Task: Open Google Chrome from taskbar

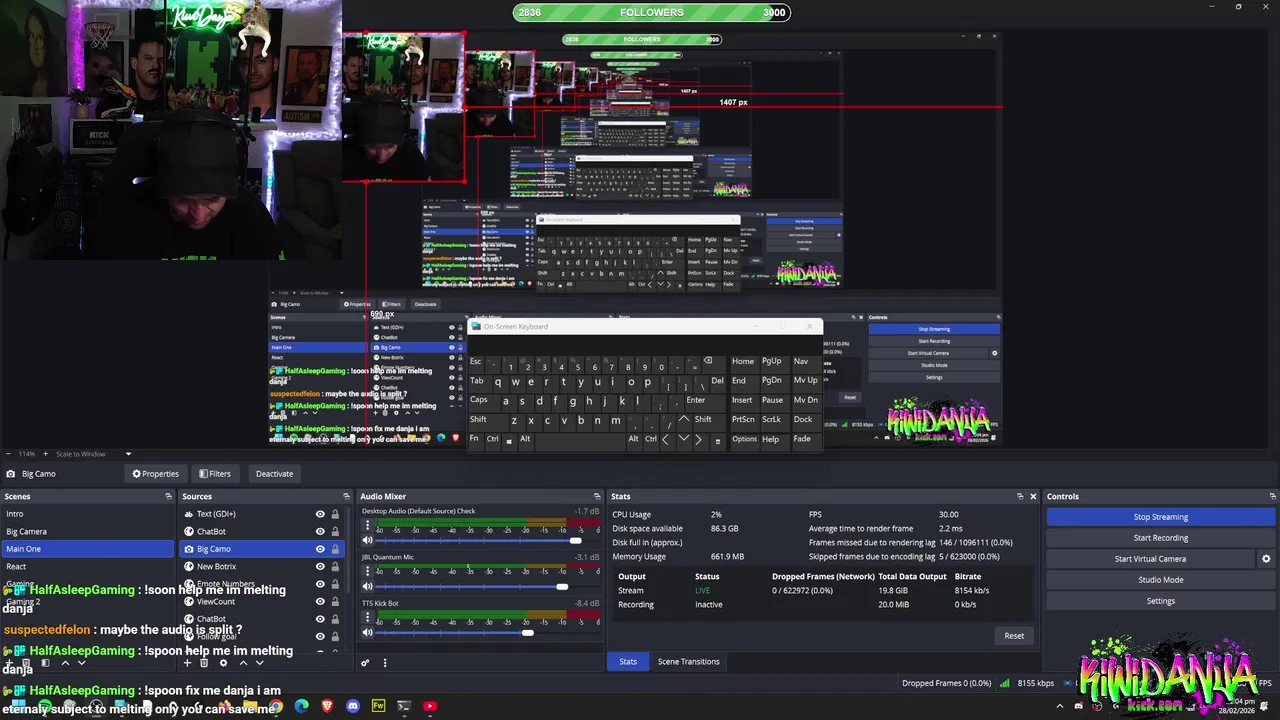Action: click(x=275, y=706)
